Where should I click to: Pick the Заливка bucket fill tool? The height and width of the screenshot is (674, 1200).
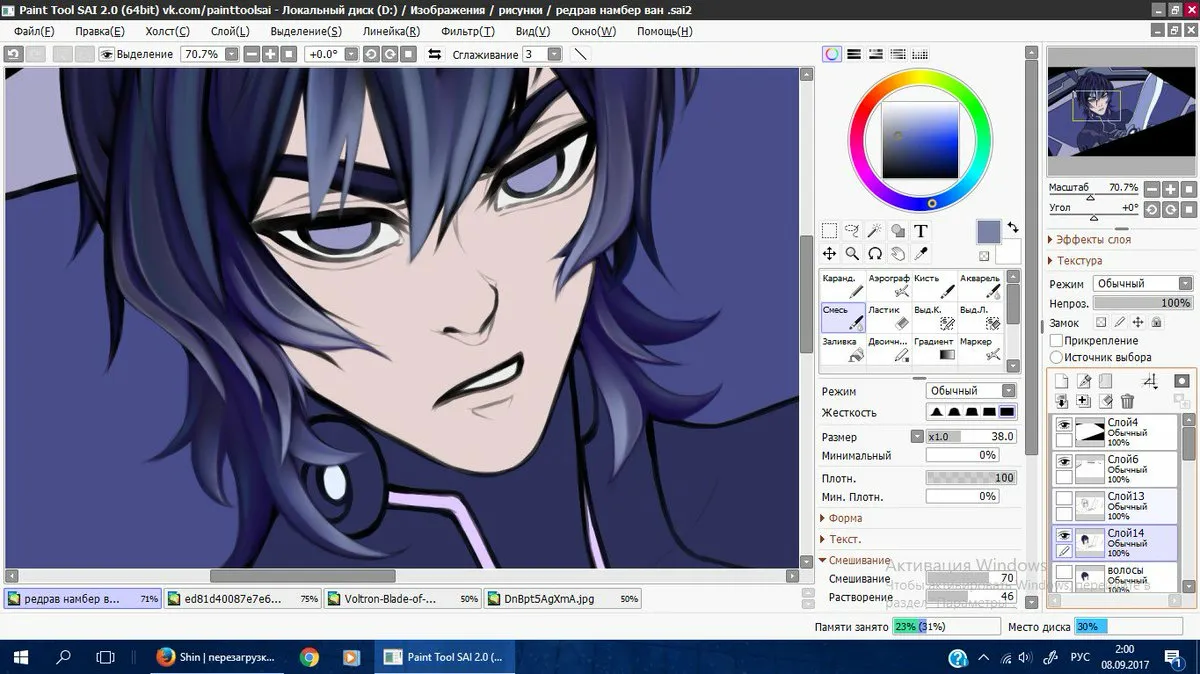[x=842, y=348]
